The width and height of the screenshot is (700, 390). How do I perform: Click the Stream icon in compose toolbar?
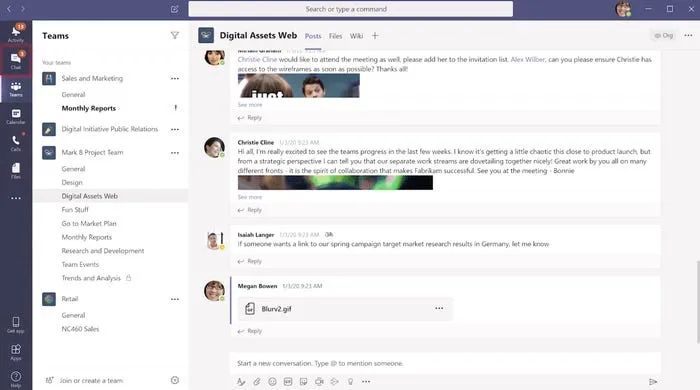coord(335,382)
